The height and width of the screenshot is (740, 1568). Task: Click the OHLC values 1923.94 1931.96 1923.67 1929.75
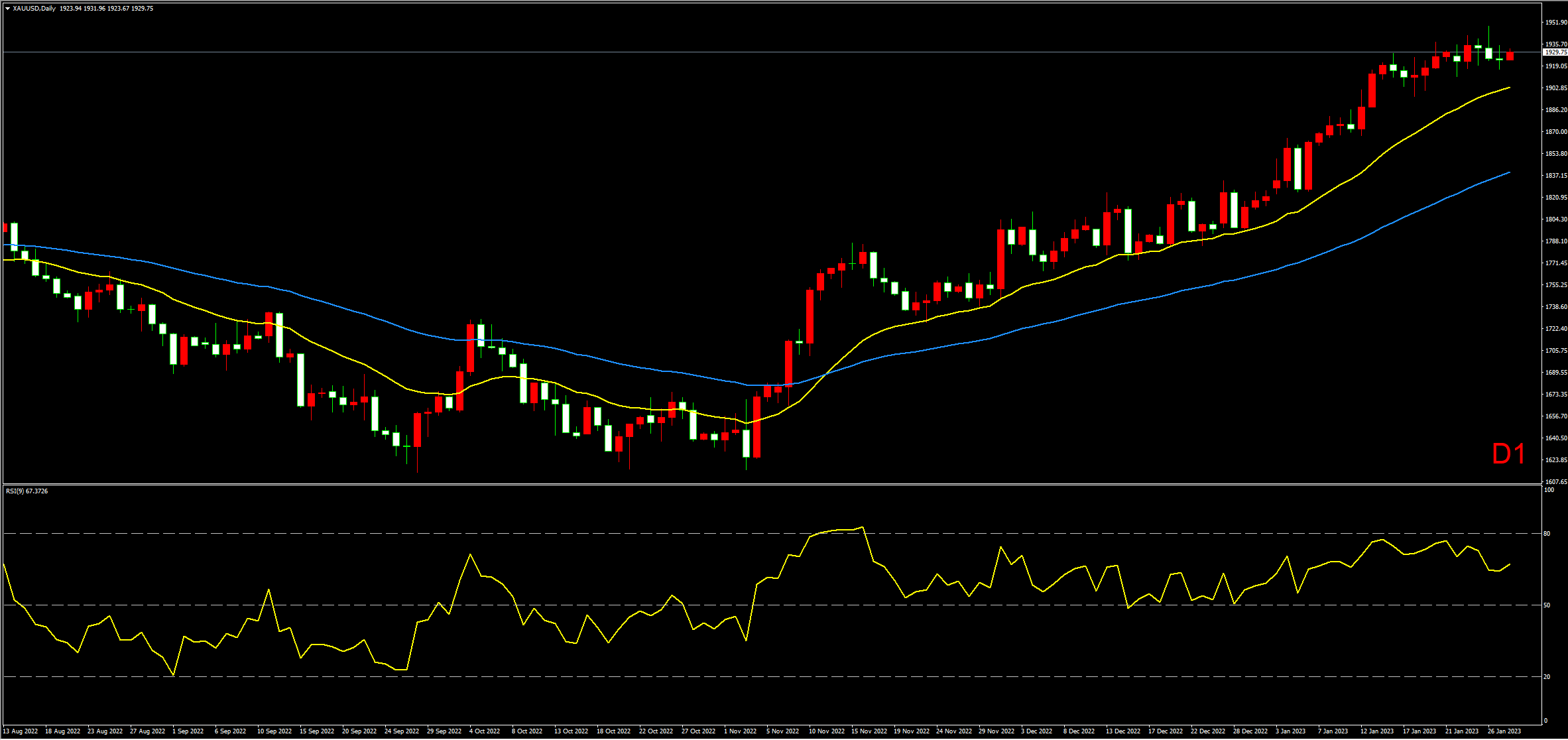pyautogui.click(x=106, y=9)
